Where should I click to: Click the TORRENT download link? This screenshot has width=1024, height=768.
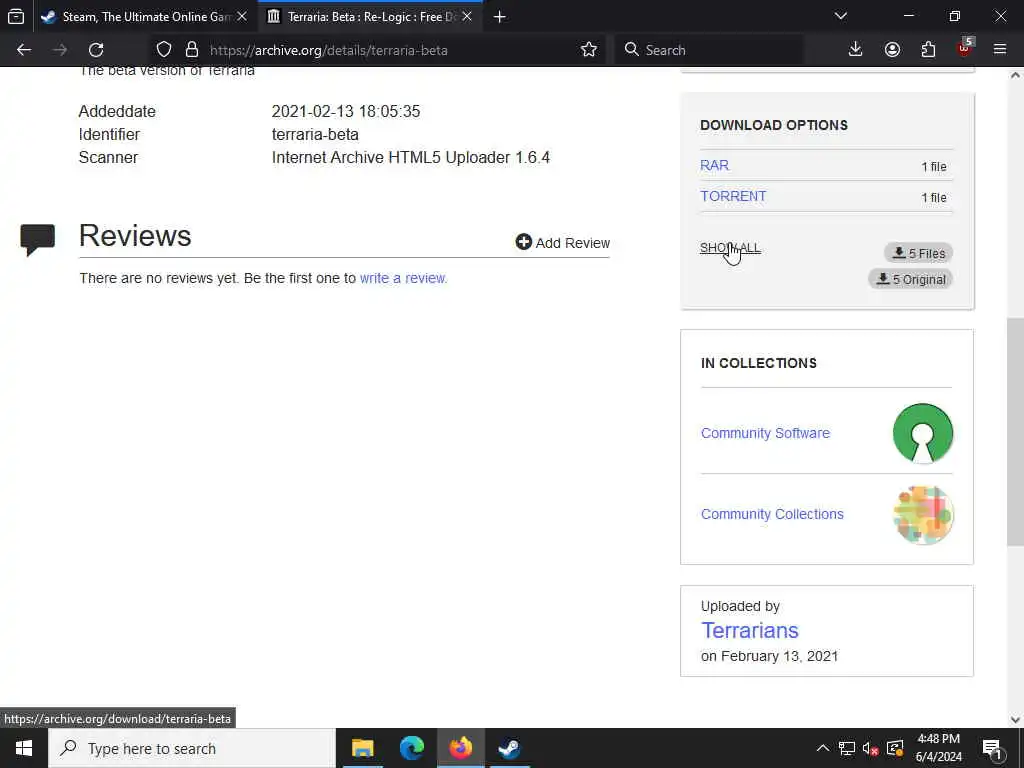coord(733,196)
